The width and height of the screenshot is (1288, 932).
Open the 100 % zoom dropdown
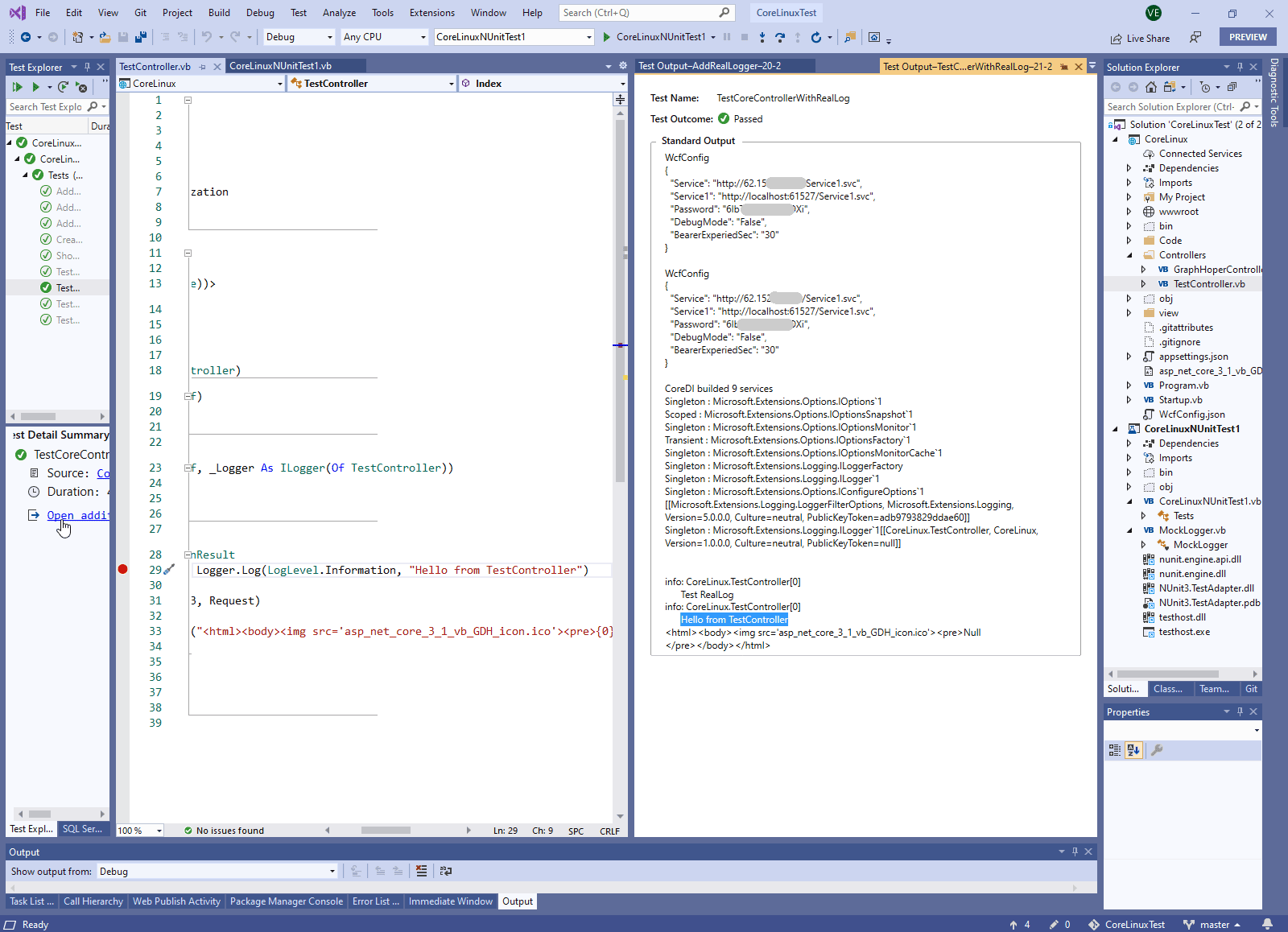[140, 831]
